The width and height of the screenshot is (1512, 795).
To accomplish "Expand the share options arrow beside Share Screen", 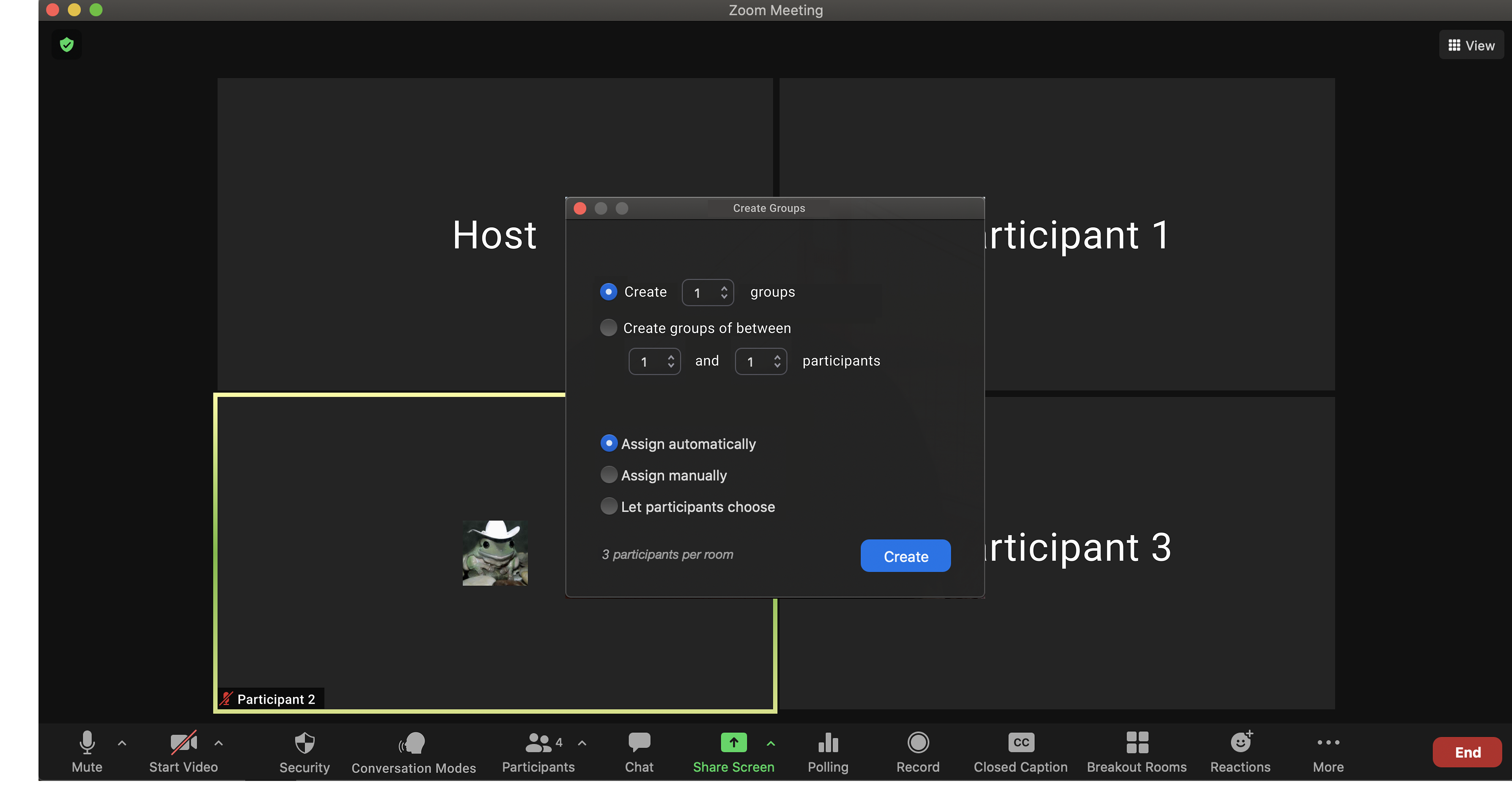I will [771, 743].
